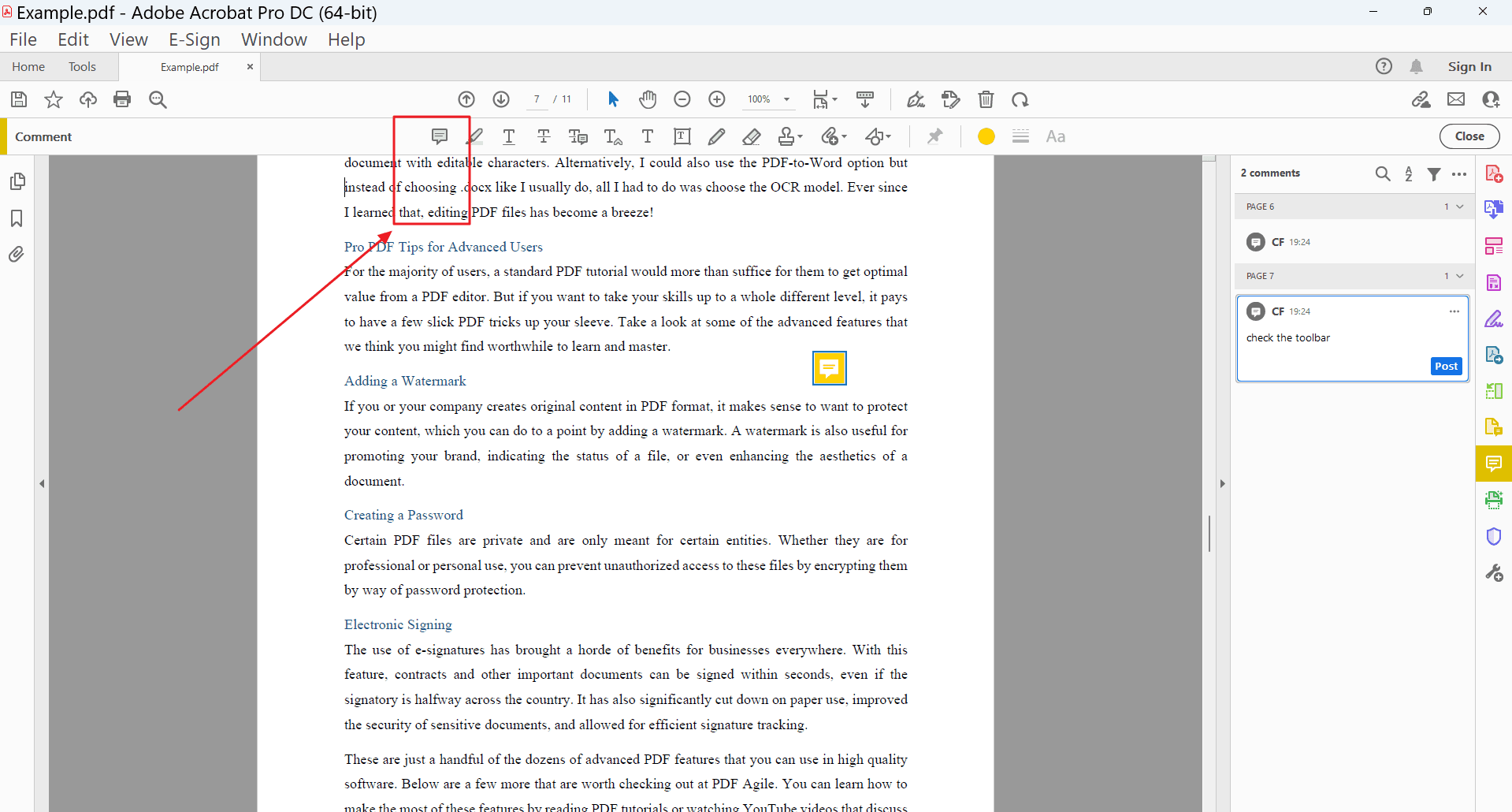Viewport: 1512px width, 812px height.
Task: Go to previous page with up arrow icon
Action: point(466,99)
